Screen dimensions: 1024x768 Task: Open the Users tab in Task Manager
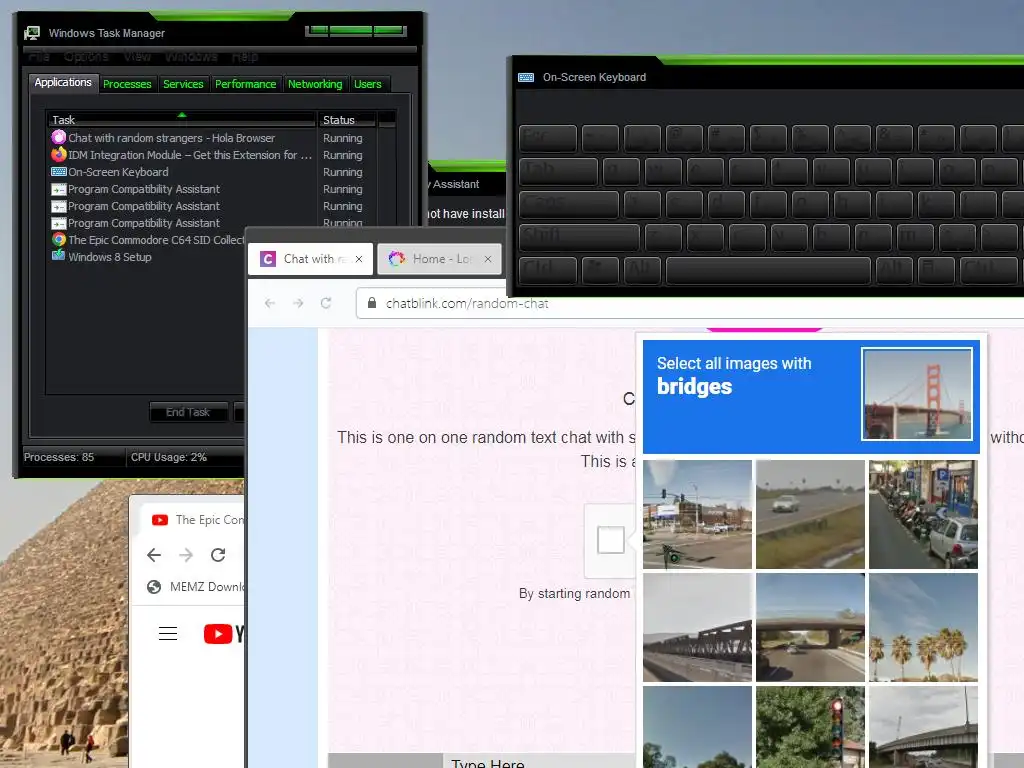coord(368,84)
